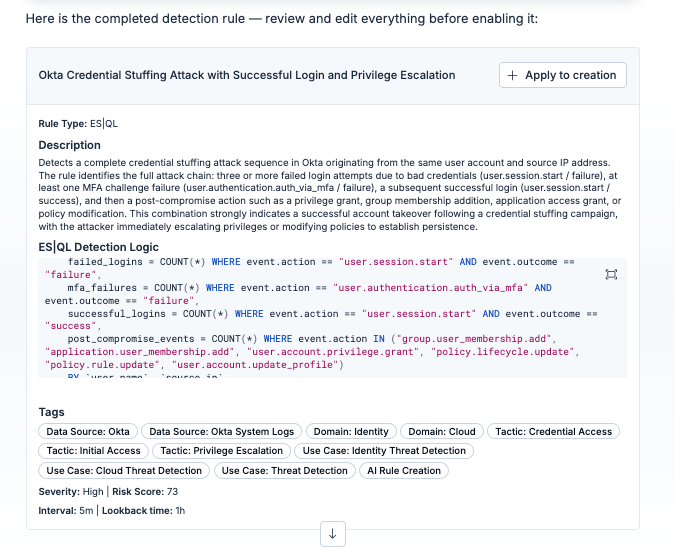This screenshot has width=675, height=549.
Task: Expand code block with the fullscreen icon
Action: (x=611, y=274)
